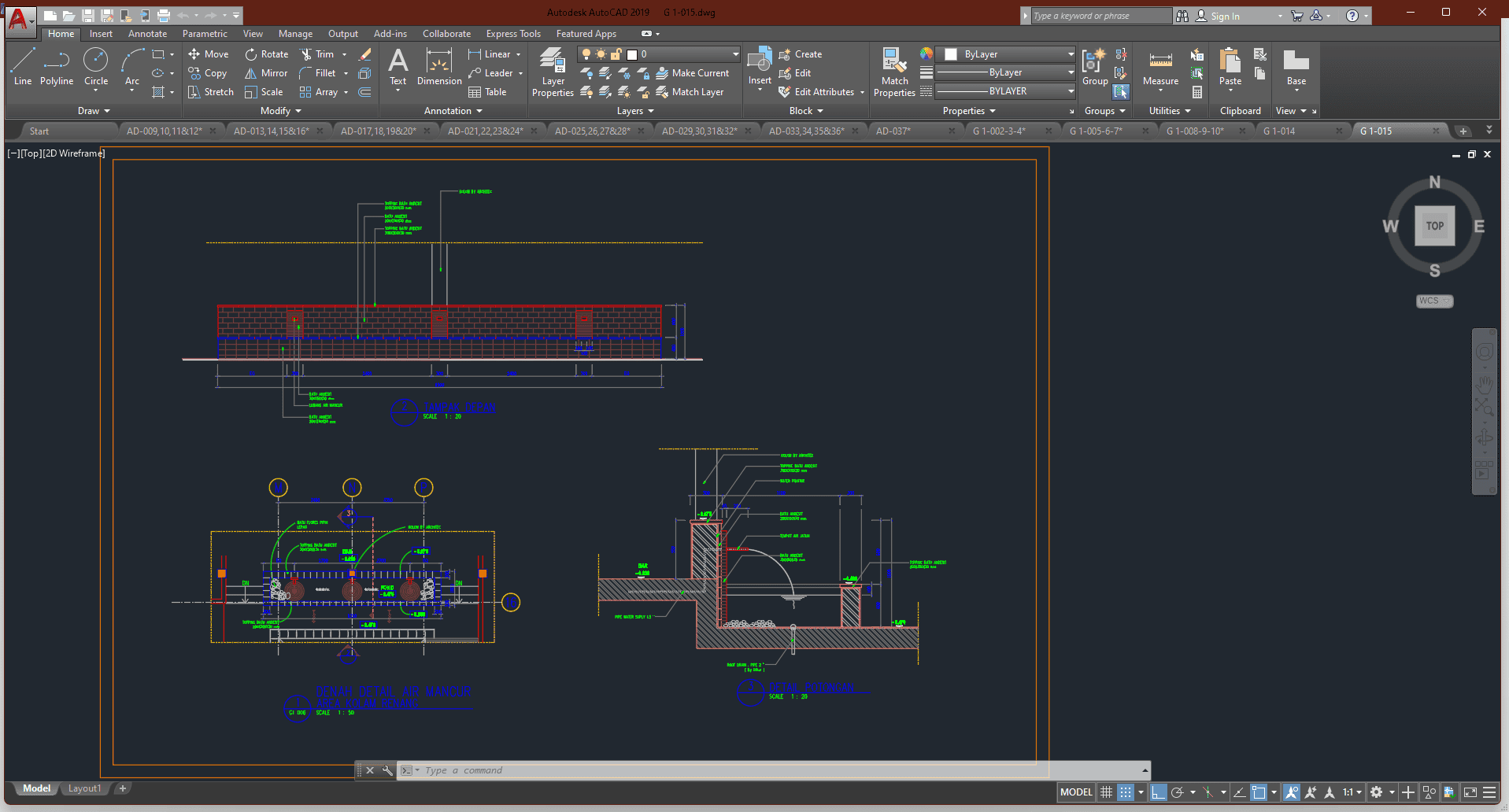
Task: Open the Annotate ribbon tab
Action: pyautogui.click(x=147, y=34)
